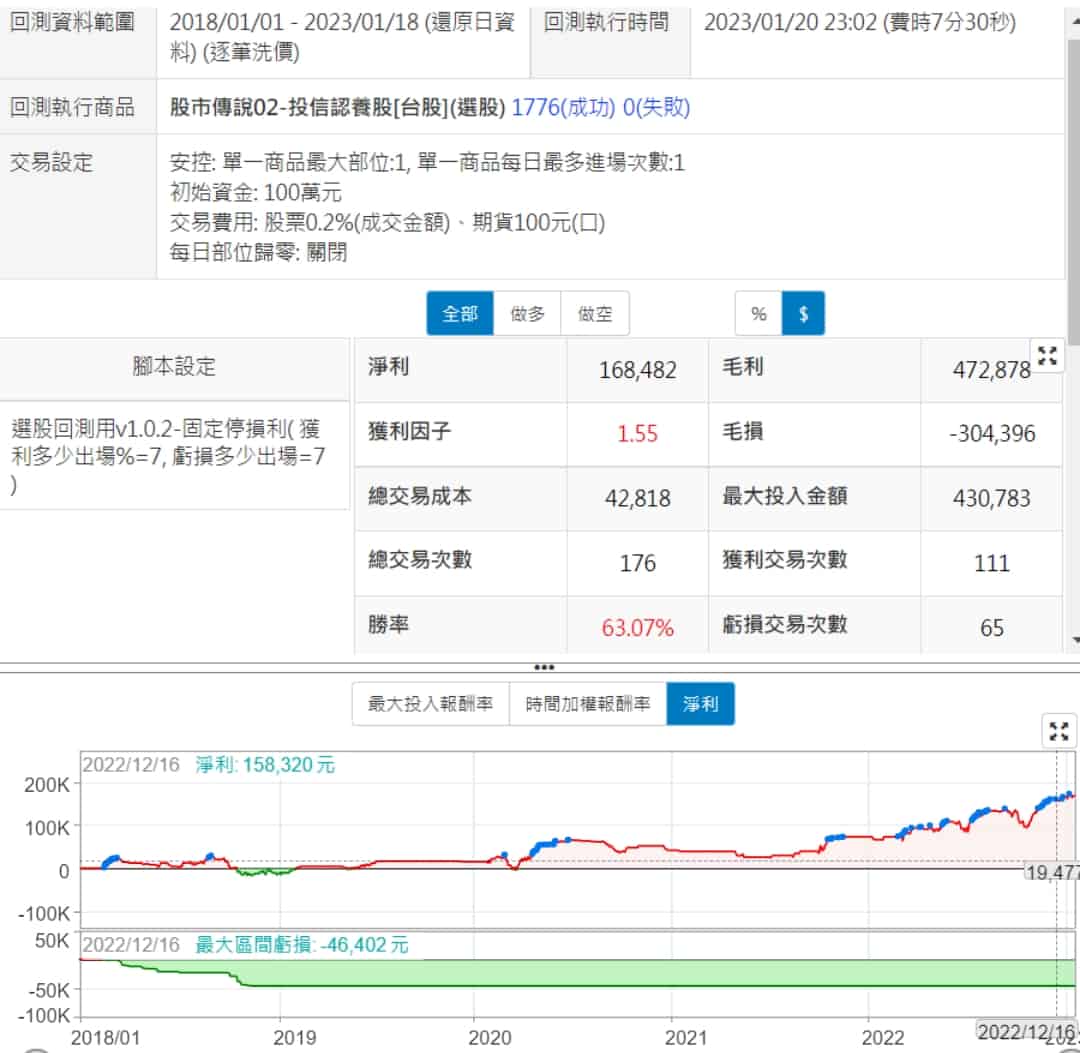Click the 2022/12/16 date marker on the axis
1080x1053 pixels.
tap(1025, 1031)
